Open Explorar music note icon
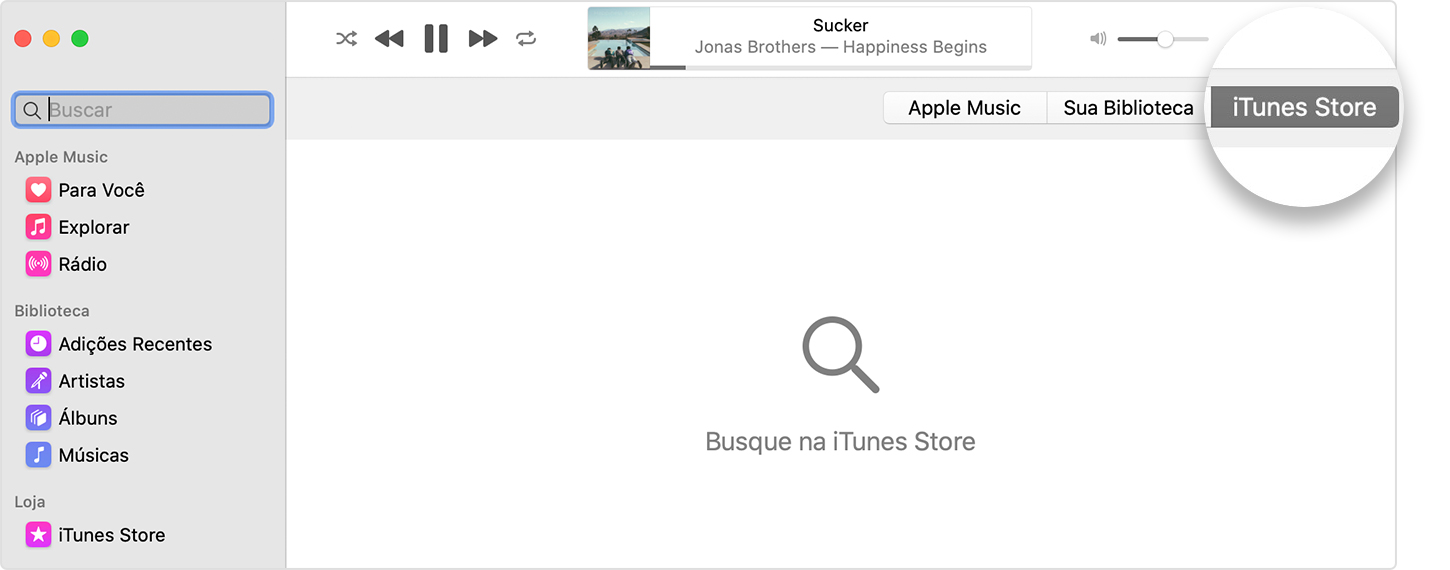The height and width of the screenshot is (570, 1450). pyautogui.click(x=38, y=227)
